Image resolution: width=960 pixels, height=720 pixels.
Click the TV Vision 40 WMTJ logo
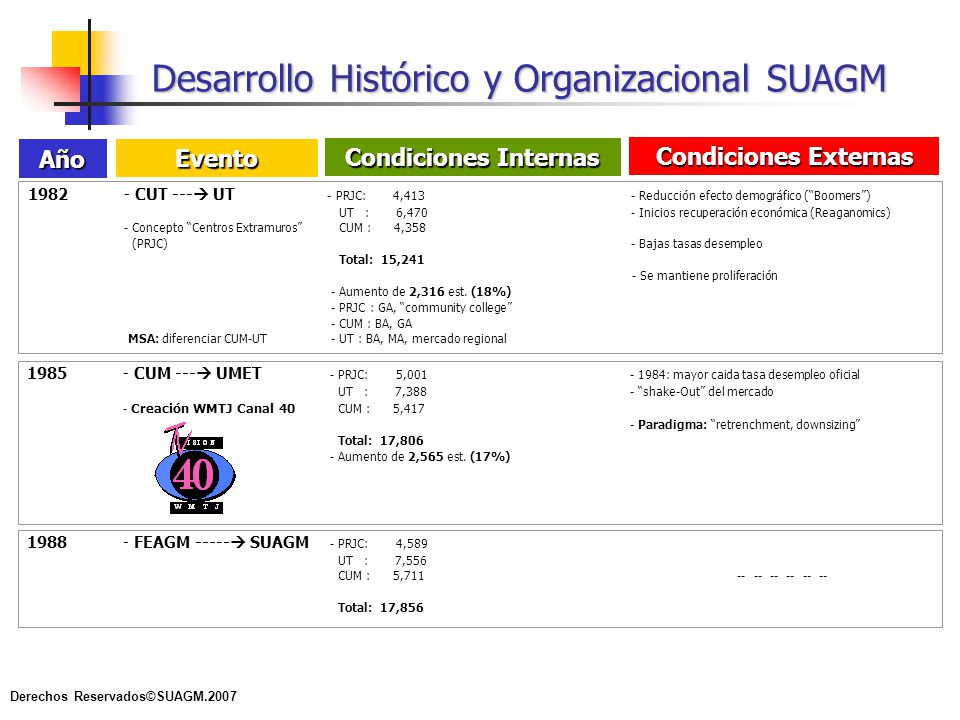point(195,468)
